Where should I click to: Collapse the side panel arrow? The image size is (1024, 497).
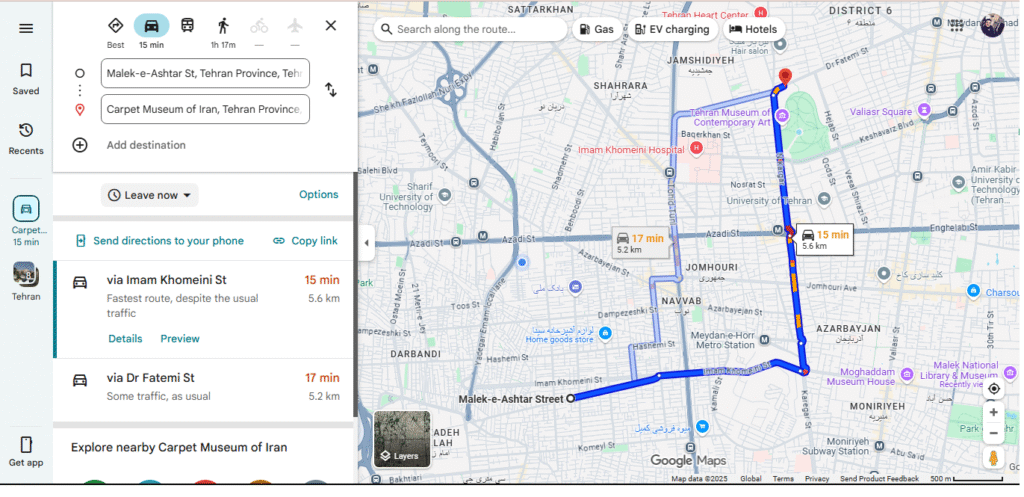point(366,243)
